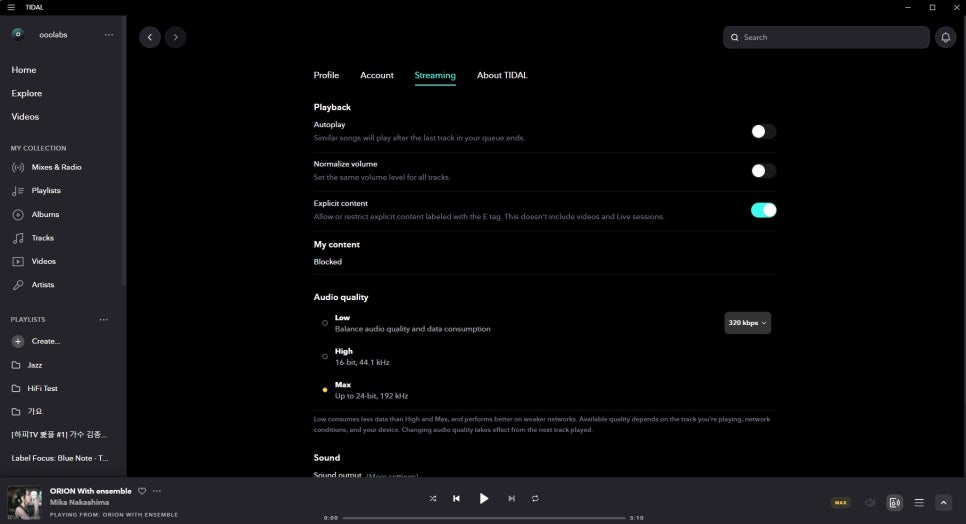966x524 pixels.
Task: Expand the now playing view
Action: tap(943, 503)
